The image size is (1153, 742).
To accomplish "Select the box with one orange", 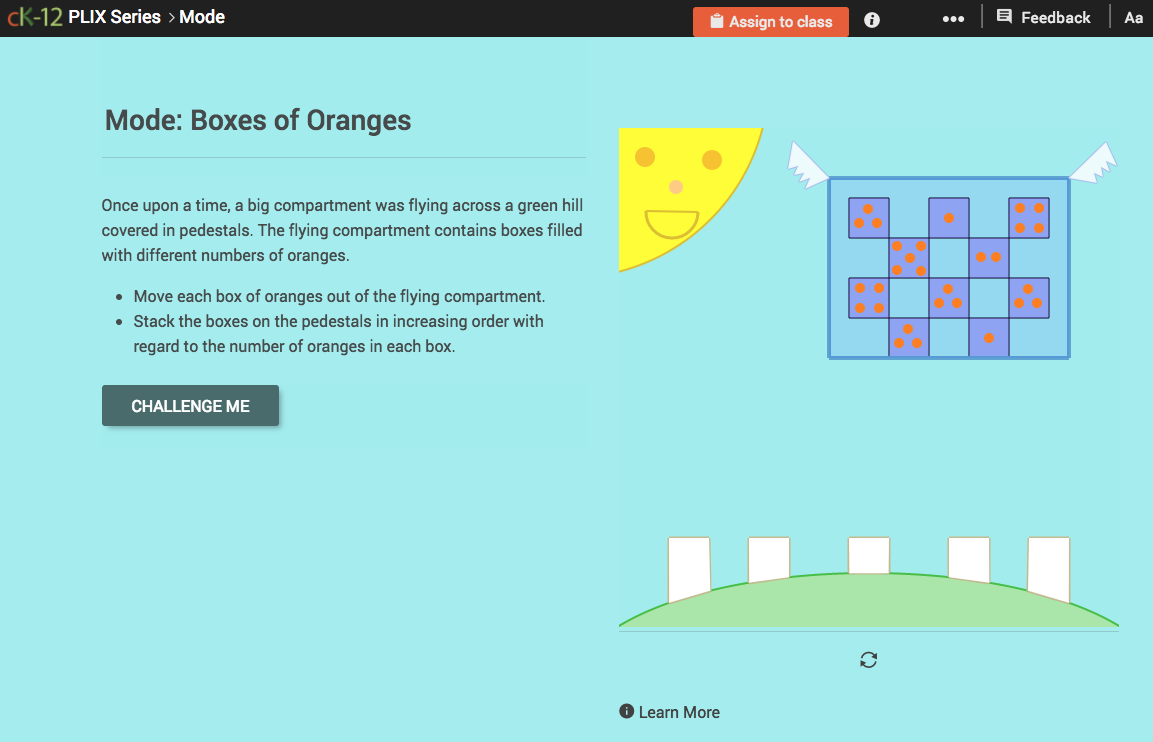I will (x=949, y=218).
